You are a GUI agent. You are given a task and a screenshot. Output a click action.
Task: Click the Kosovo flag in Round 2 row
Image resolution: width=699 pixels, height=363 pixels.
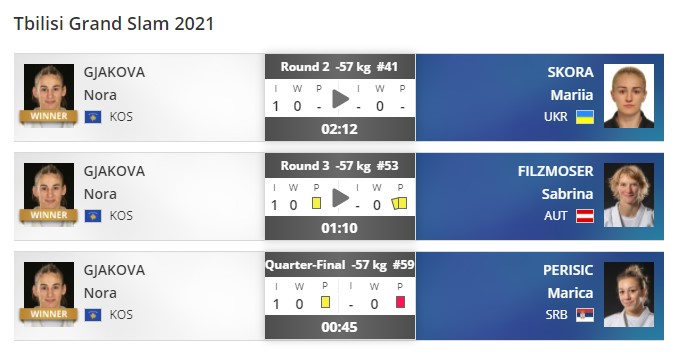(93, 117)
